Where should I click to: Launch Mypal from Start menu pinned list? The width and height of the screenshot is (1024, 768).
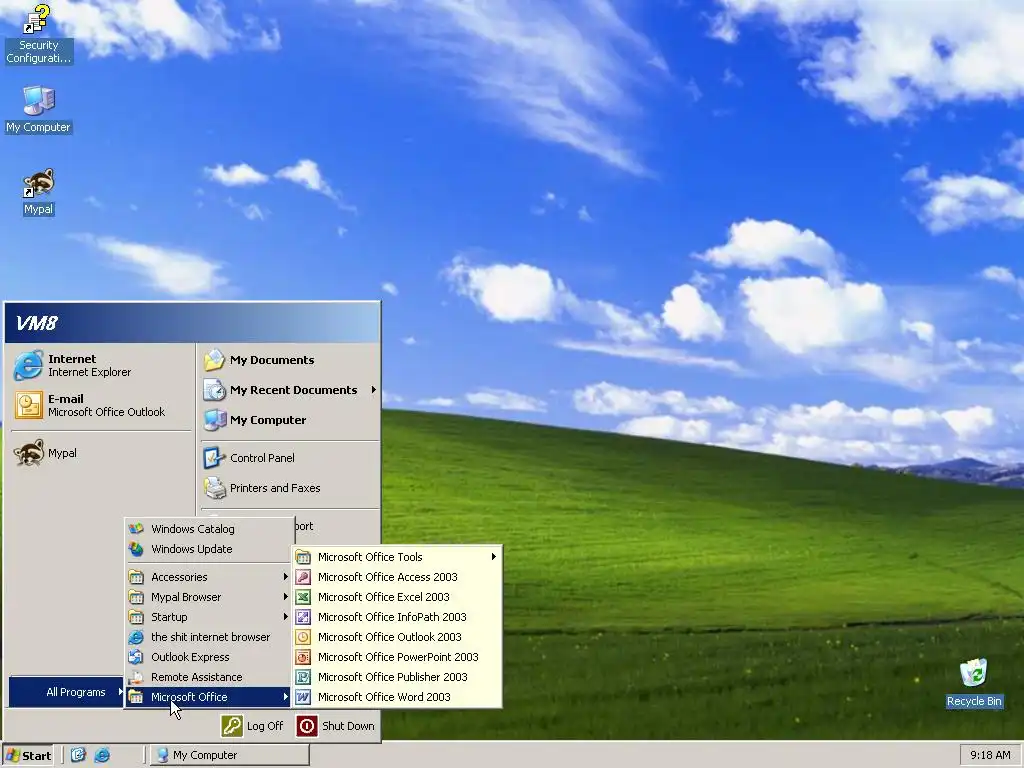(x=101, y=453)
